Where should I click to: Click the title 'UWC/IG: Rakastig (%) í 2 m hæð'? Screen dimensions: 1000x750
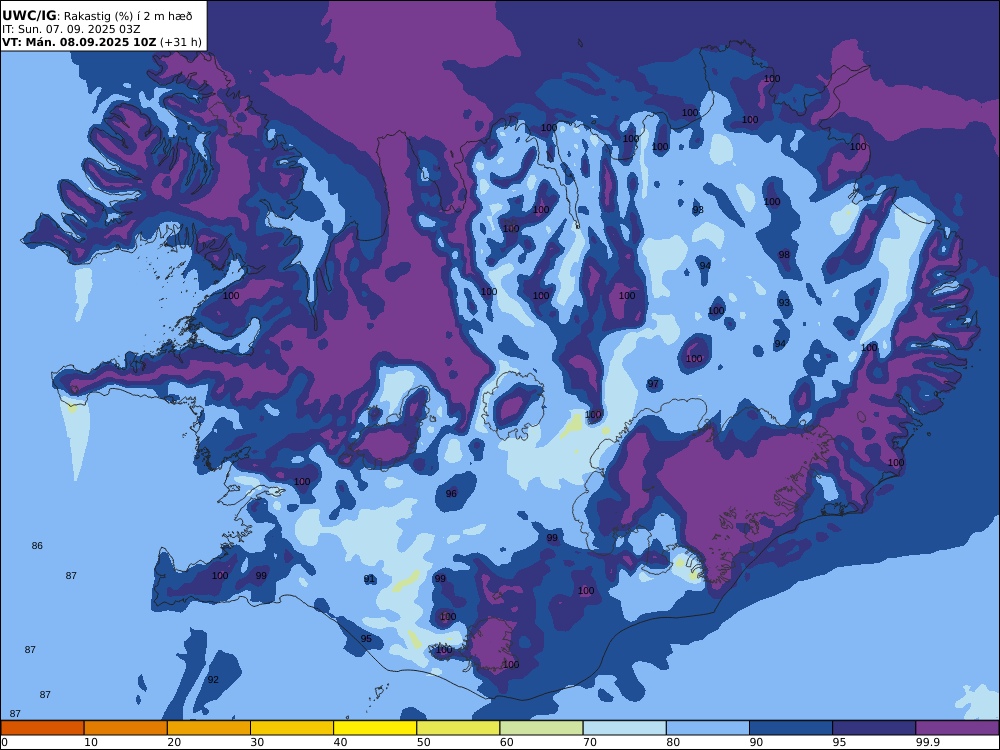pyautogui.click(x=97, y=16)
